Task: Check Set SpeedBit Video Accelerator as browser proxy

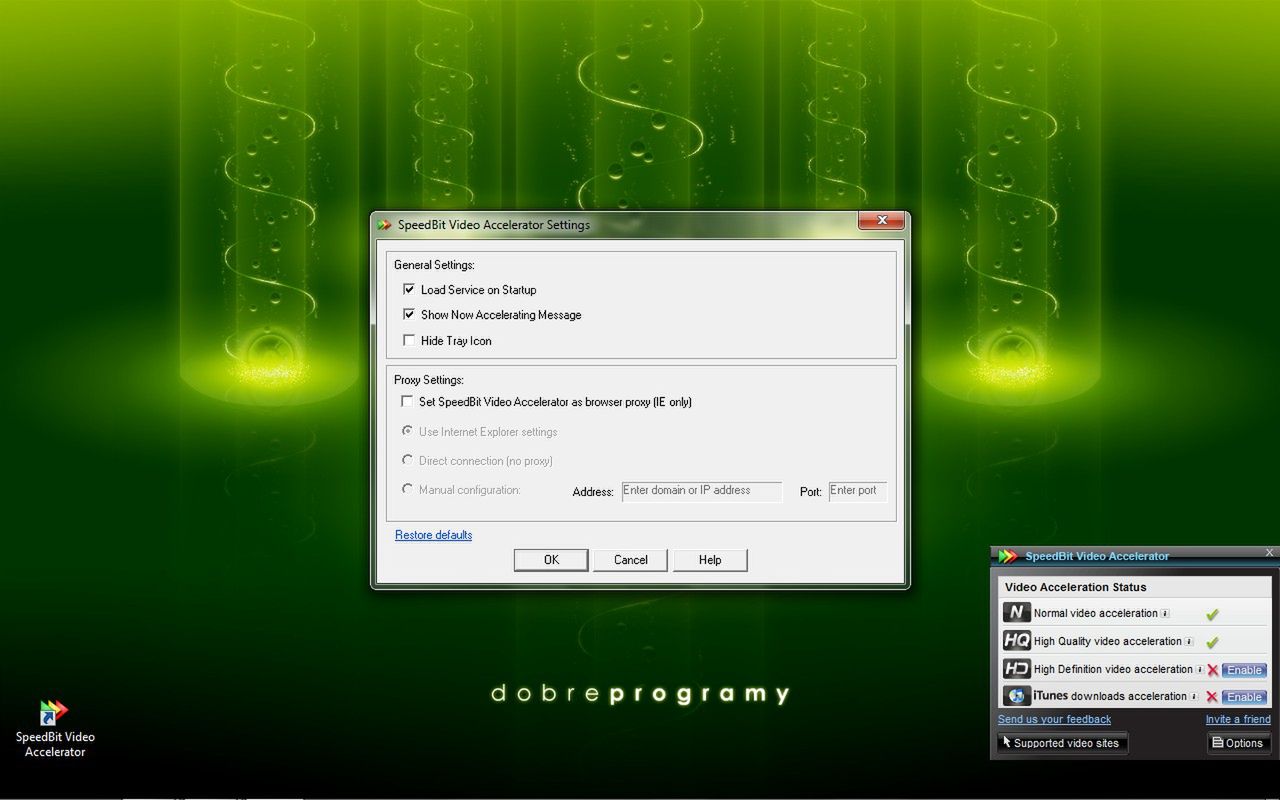Action: (x=407, y=401)
